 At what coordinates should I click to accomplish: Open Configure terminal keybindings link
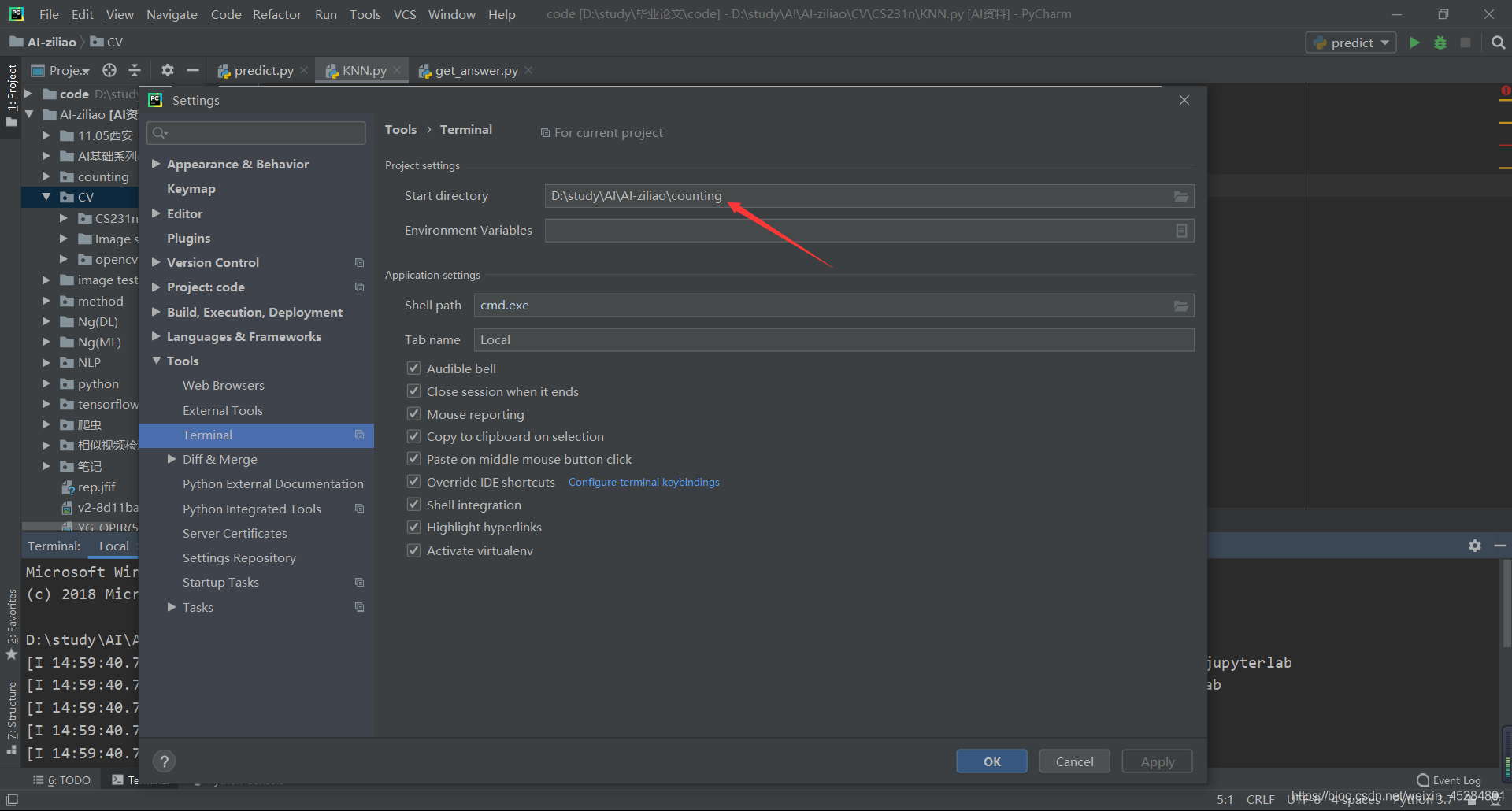point(643,482)
